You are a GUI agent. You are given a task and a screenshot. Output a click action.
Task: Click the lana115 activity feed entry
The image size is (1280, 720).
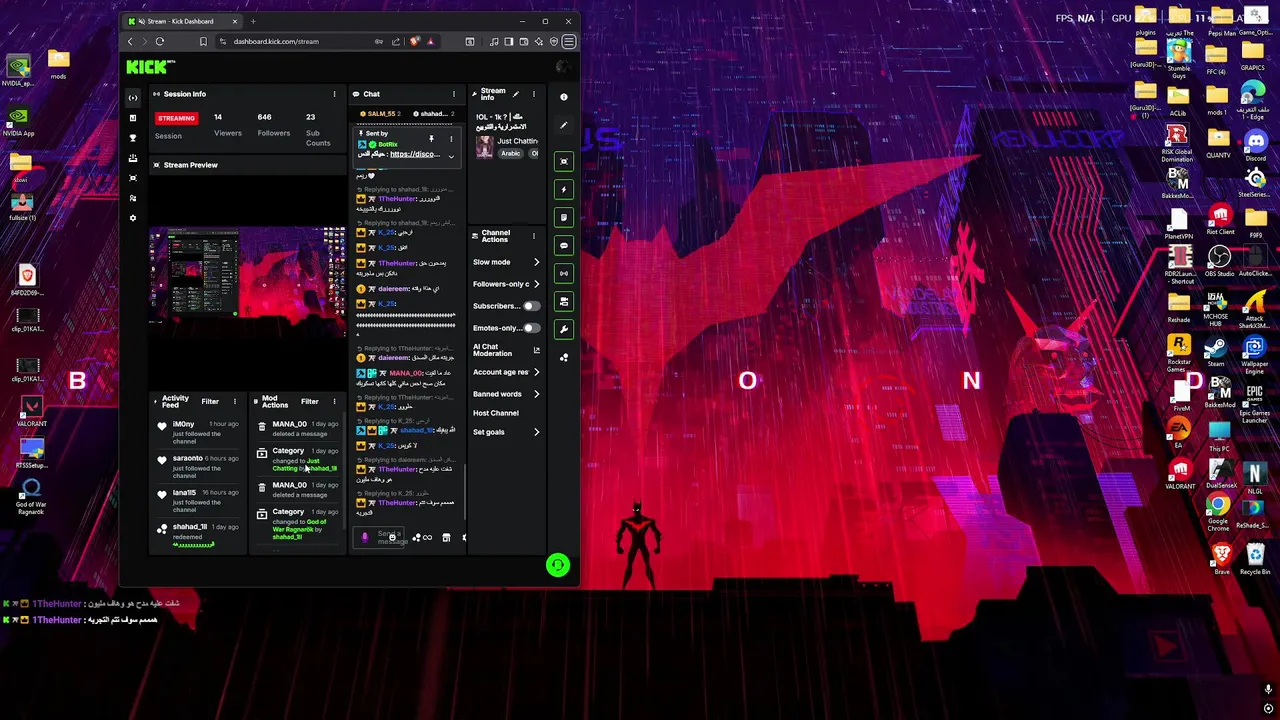point(199,500)
